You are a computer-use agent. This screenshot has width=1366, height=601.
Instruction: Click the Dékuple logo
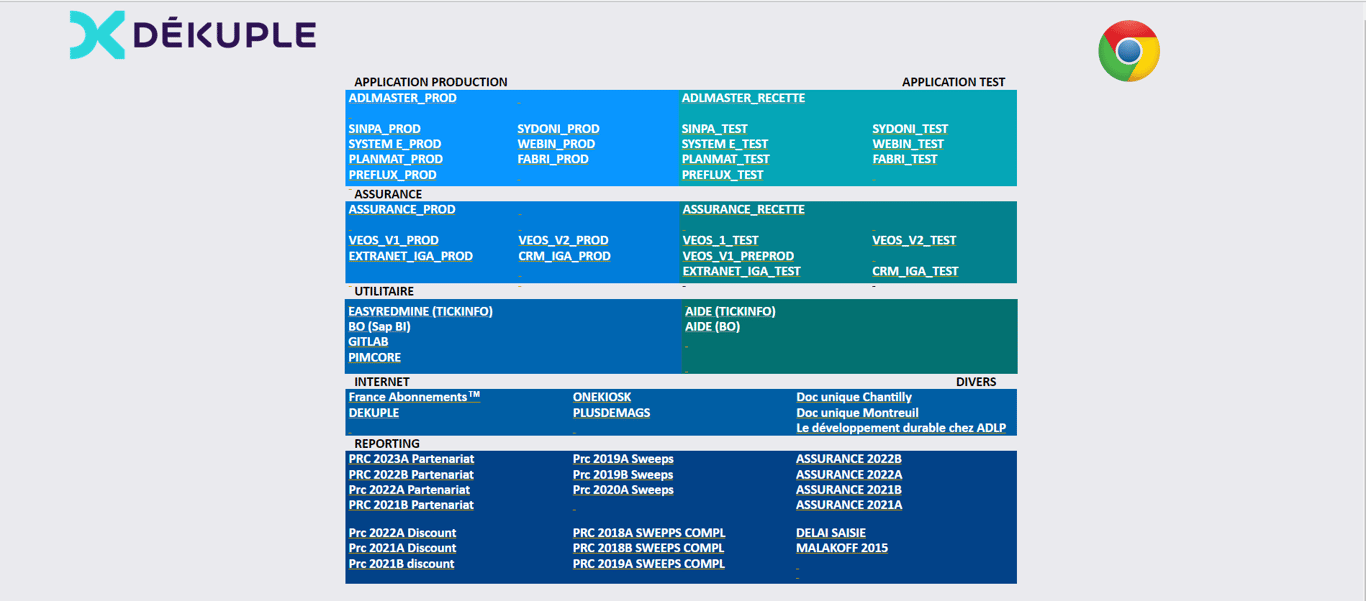coord(192,35)
